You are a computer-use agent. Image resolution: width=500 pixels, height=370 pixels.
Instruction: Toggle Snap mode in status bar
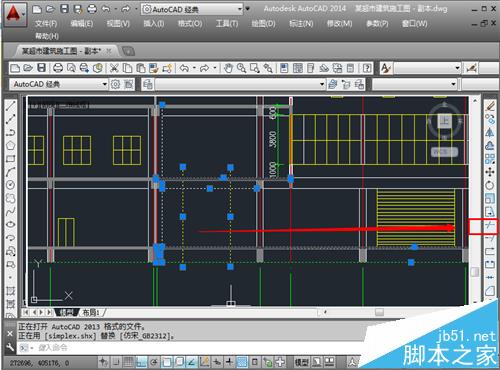click(116, 361)
